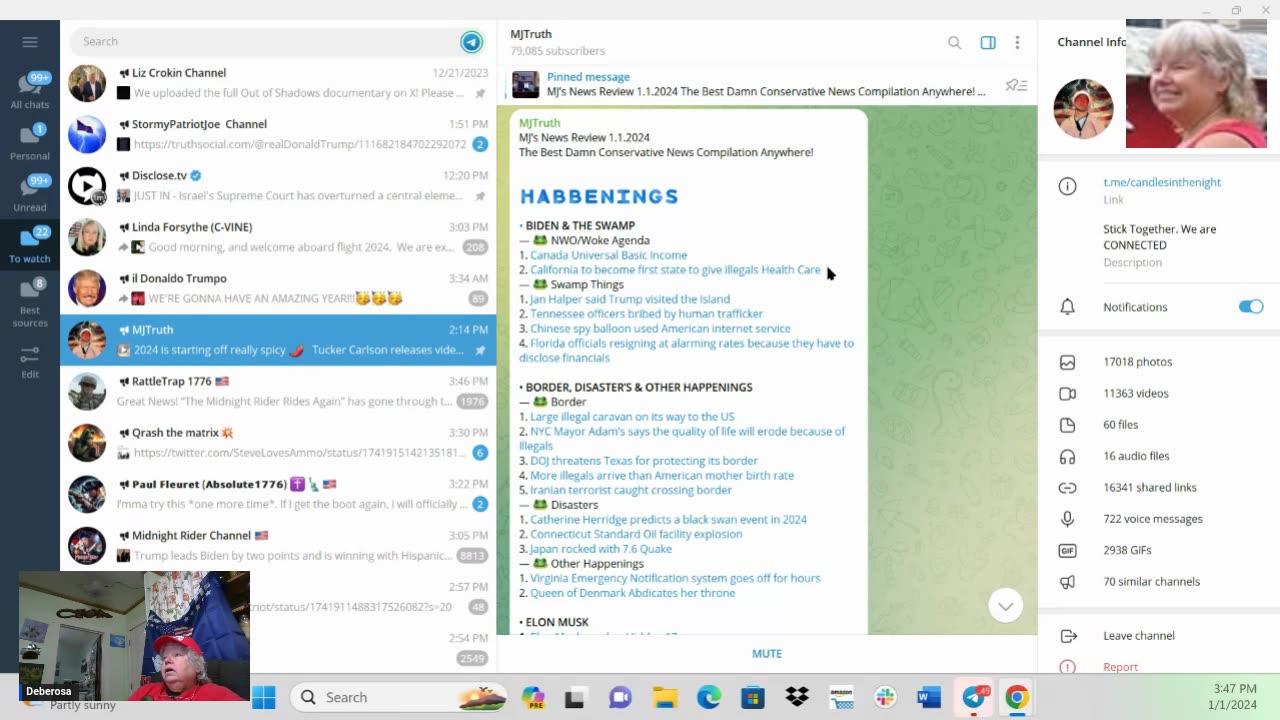Click the MJTruth channel profile picture
The width and height of the screenshot is (1280, 720).
coord(1083,108)
